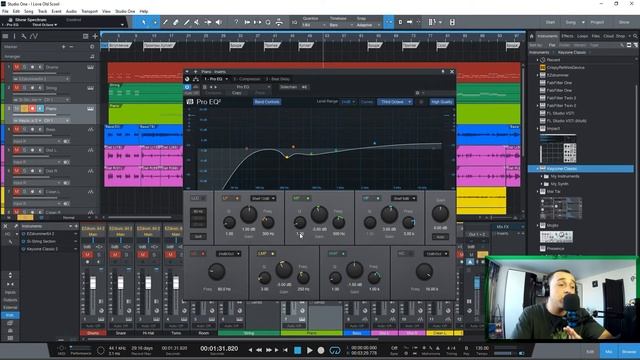This screenshot has width=640, height=360.
Task: Click the transport Record button
Action: tap(321, 350)
